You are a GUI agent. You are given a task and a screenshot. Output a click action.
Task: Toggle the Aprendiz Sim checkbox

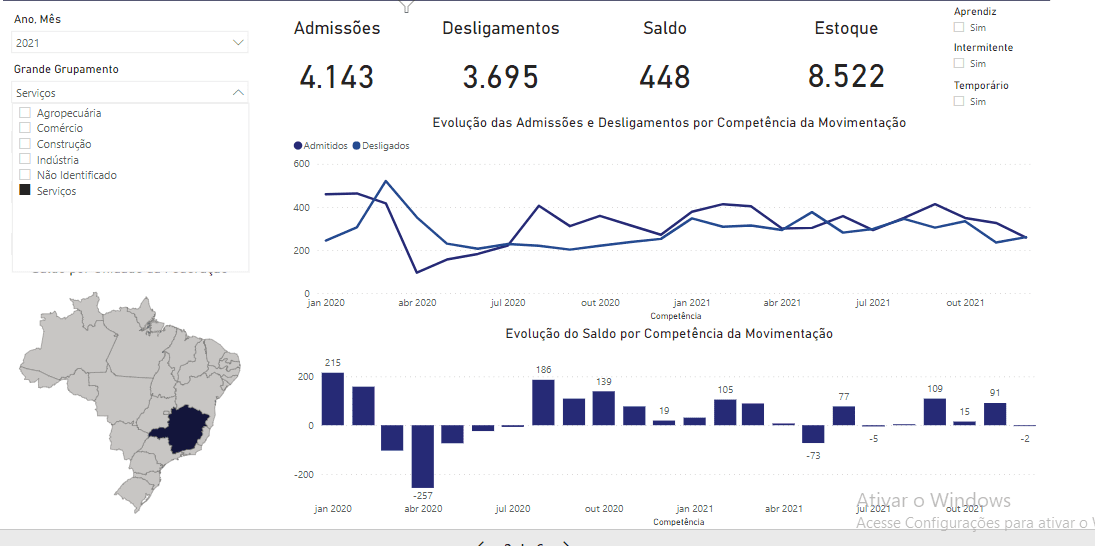click(x=959, y=28)
